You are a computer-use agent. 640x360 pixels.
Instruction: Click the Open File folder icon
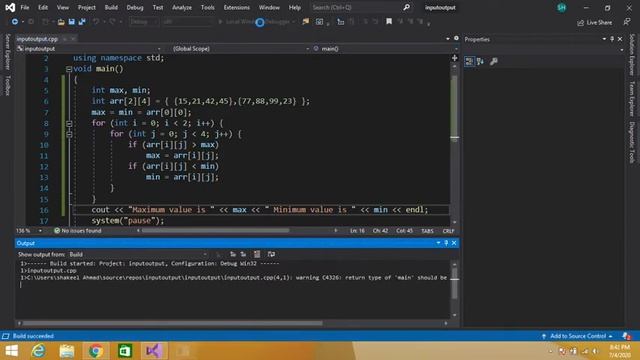click(x=61, y=22)
